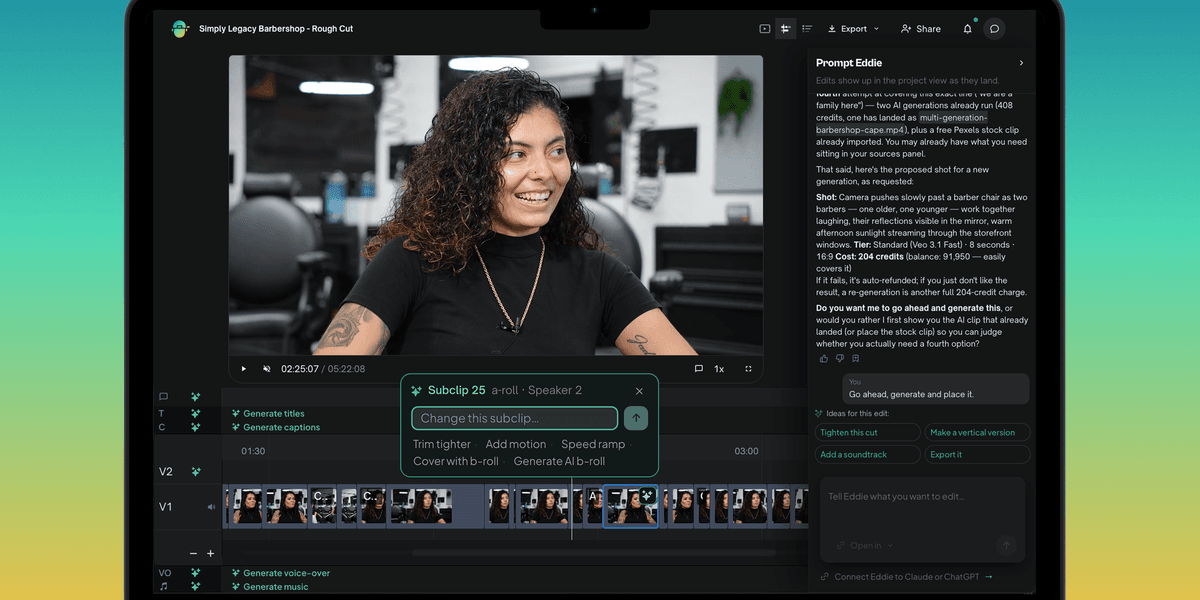The height and width of the screenshot is (600, 1200).
Task: Enter fullscreen video preview
Action: pos(748,369)
